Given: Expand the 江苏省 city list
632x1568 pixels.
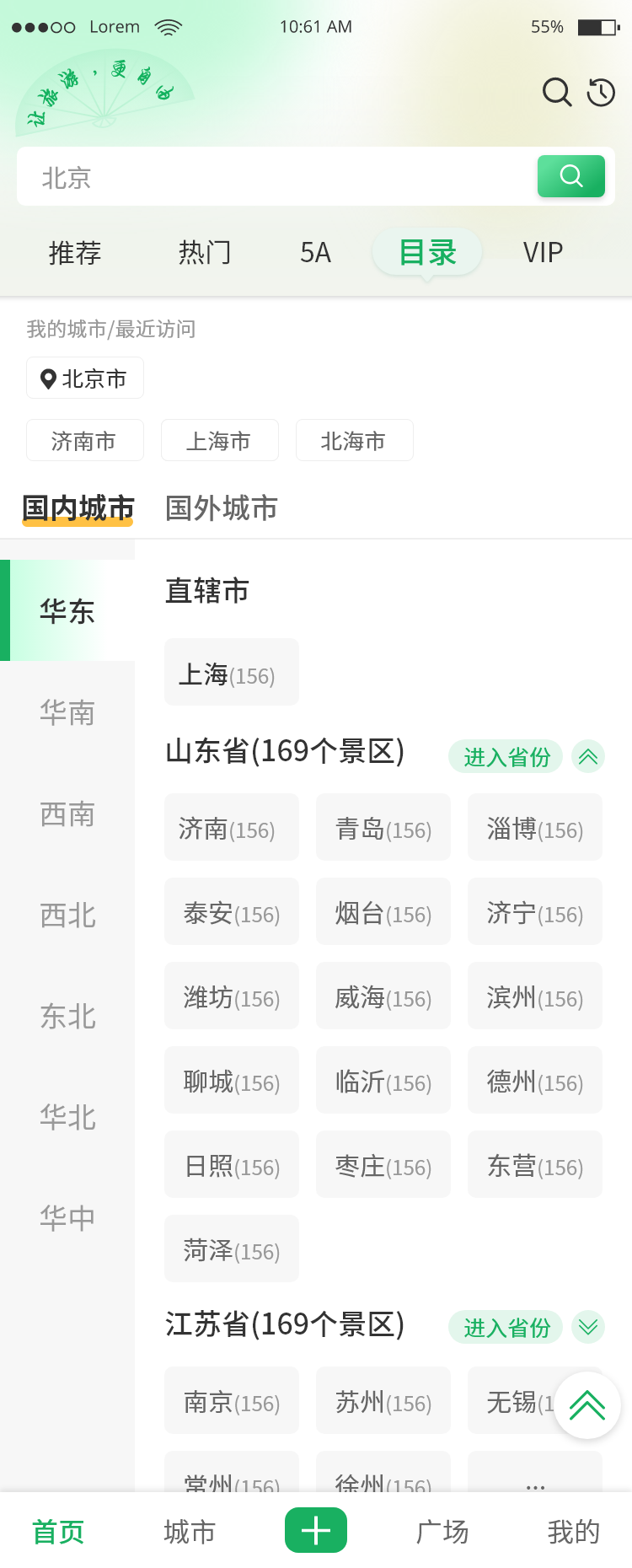Looking at the screenshot, I should coord(588,1327).
